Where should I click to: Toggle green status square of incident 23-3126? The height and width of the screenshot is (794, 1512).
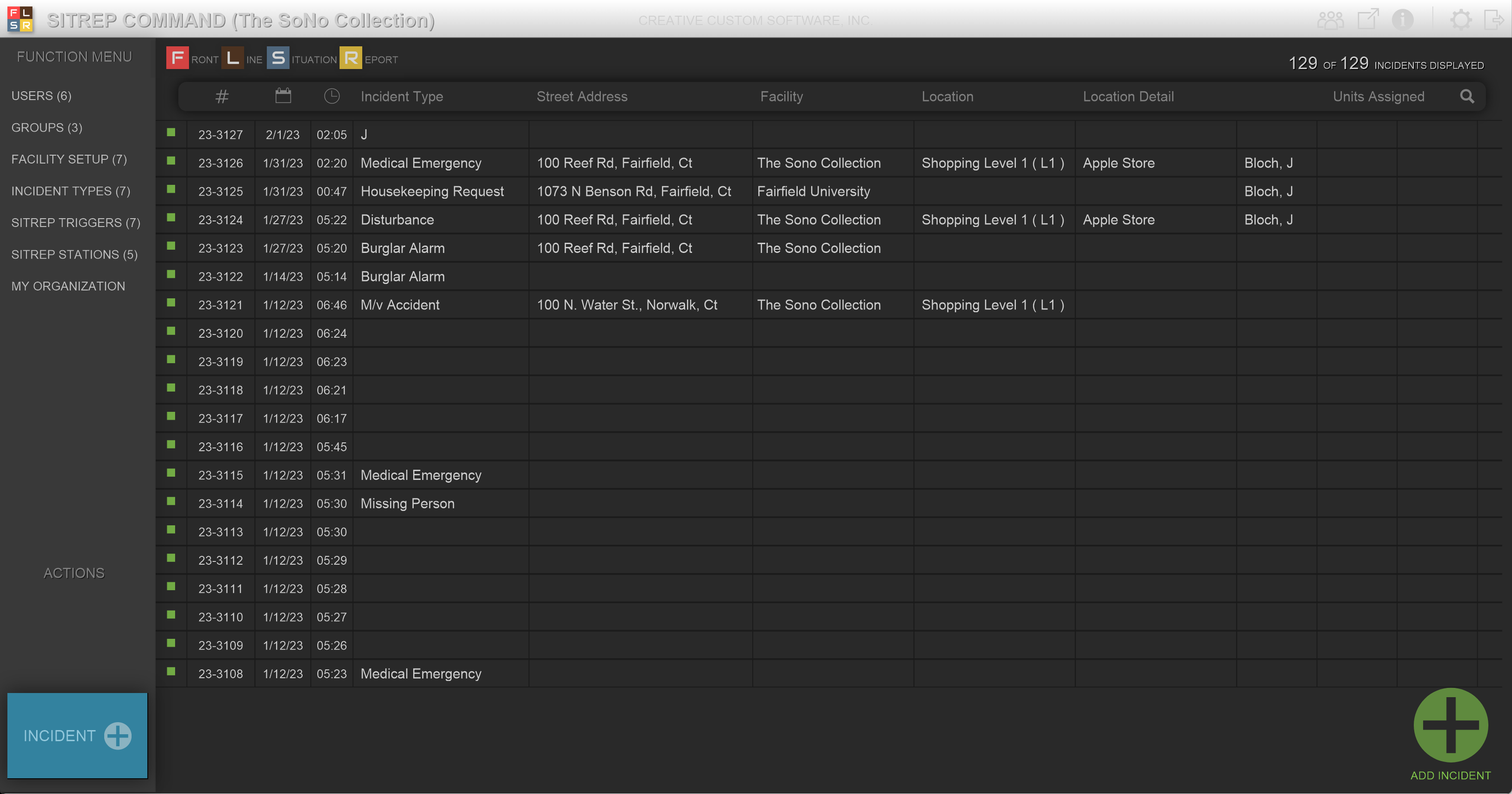click(171, 161)
